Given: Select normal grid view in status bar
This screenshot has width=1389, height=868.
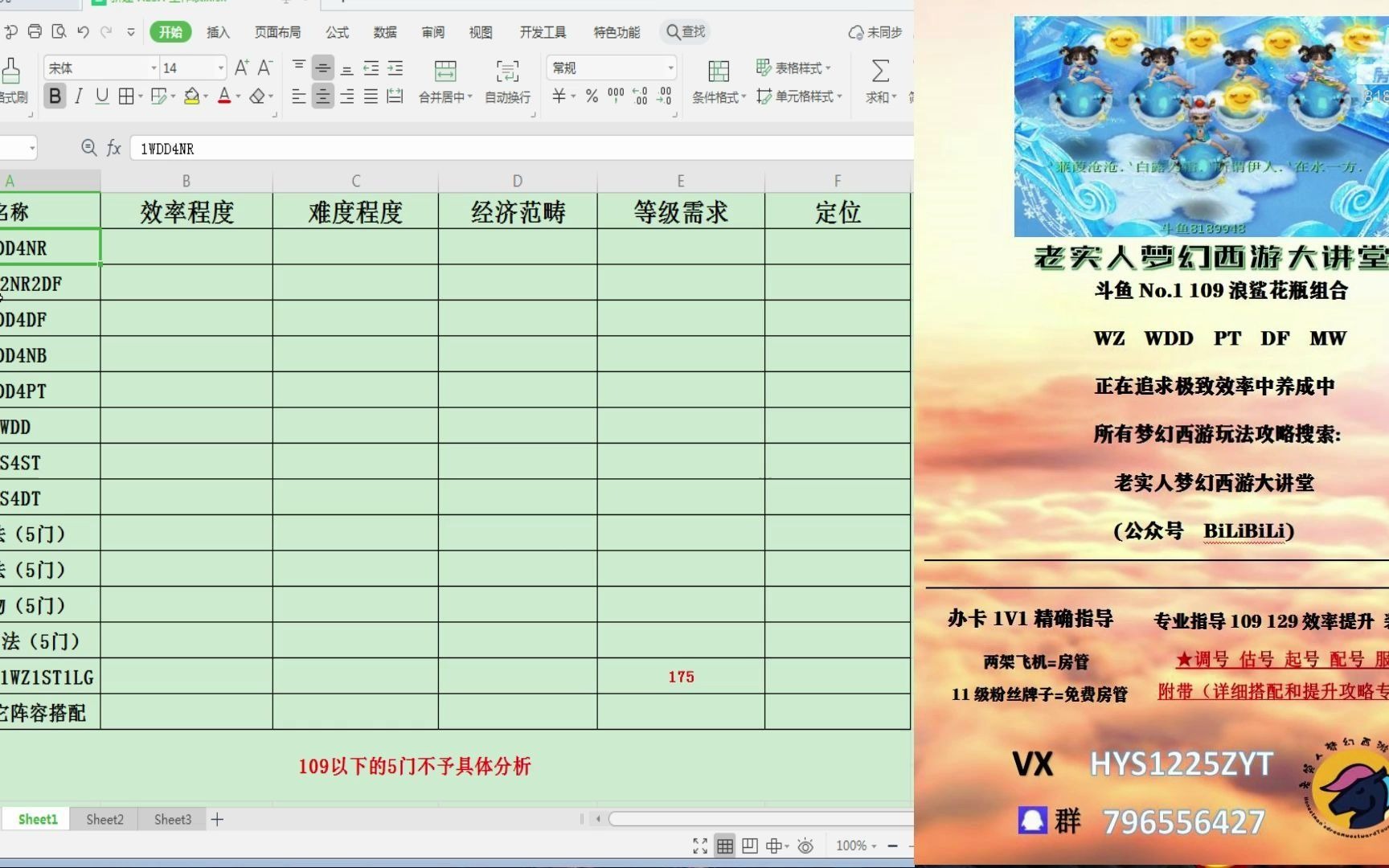Looking at the screenshot, I should pyautogui.click(x=725, y=845).
